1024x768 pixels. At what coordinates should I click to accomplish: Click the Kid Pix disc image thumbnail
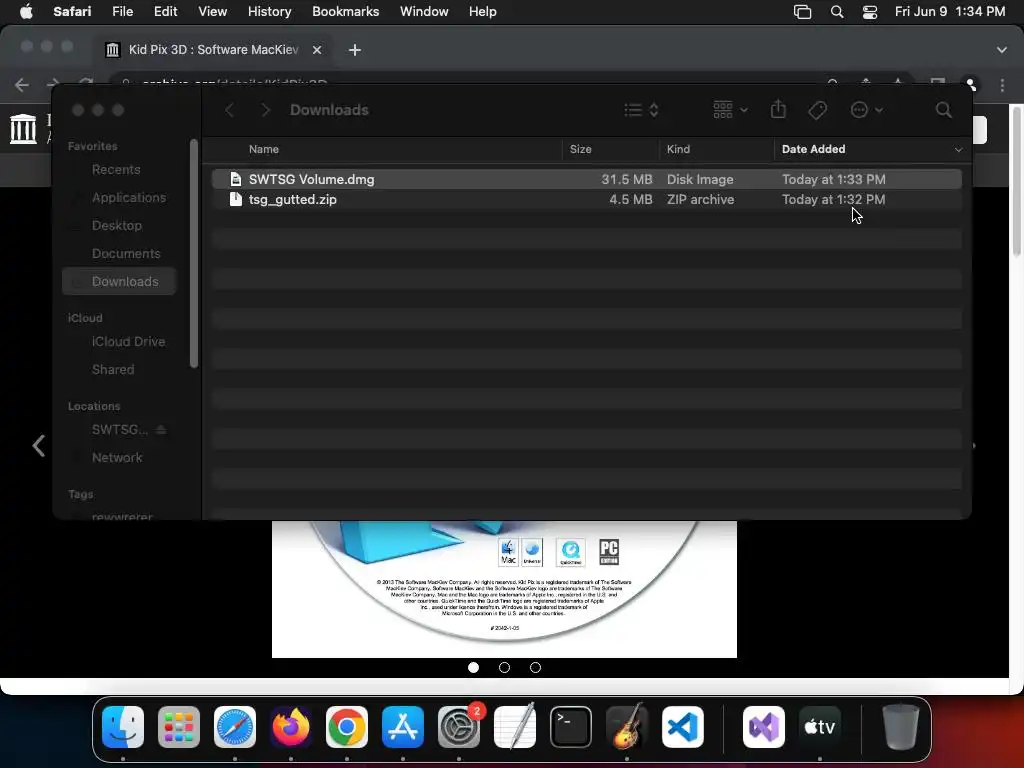(x=504, y=588)
